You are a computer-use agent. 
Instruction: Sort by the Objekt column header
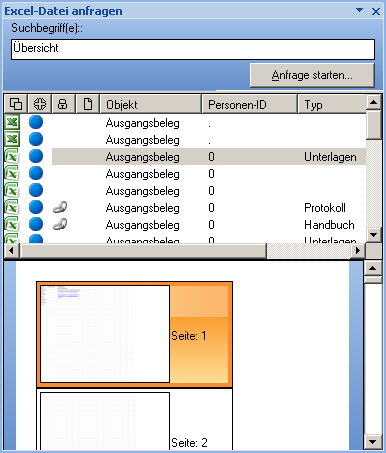click(x=151, y=104)
